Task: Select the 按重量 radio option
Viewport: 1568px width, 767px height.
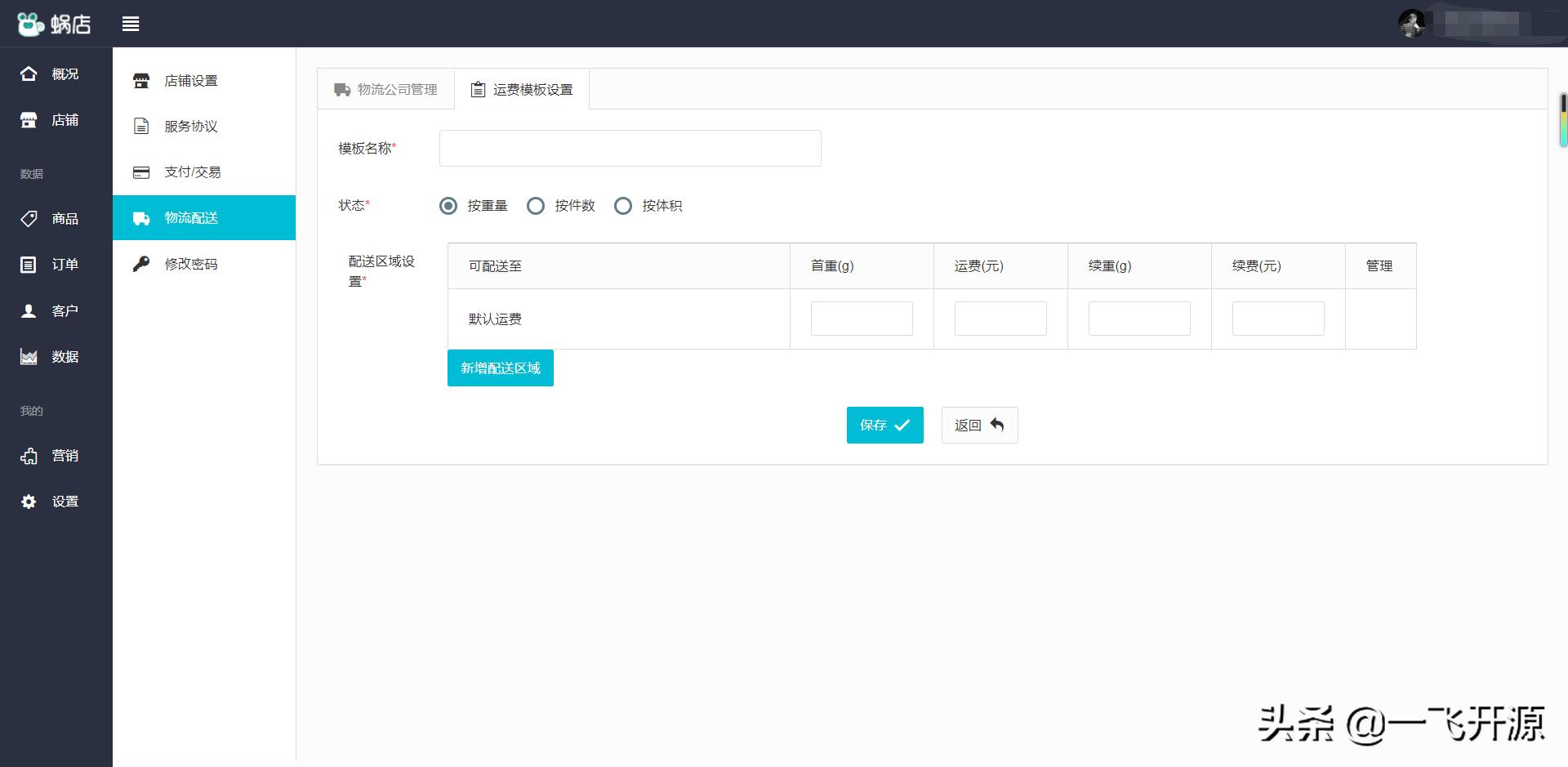Action: coord(448,206)
